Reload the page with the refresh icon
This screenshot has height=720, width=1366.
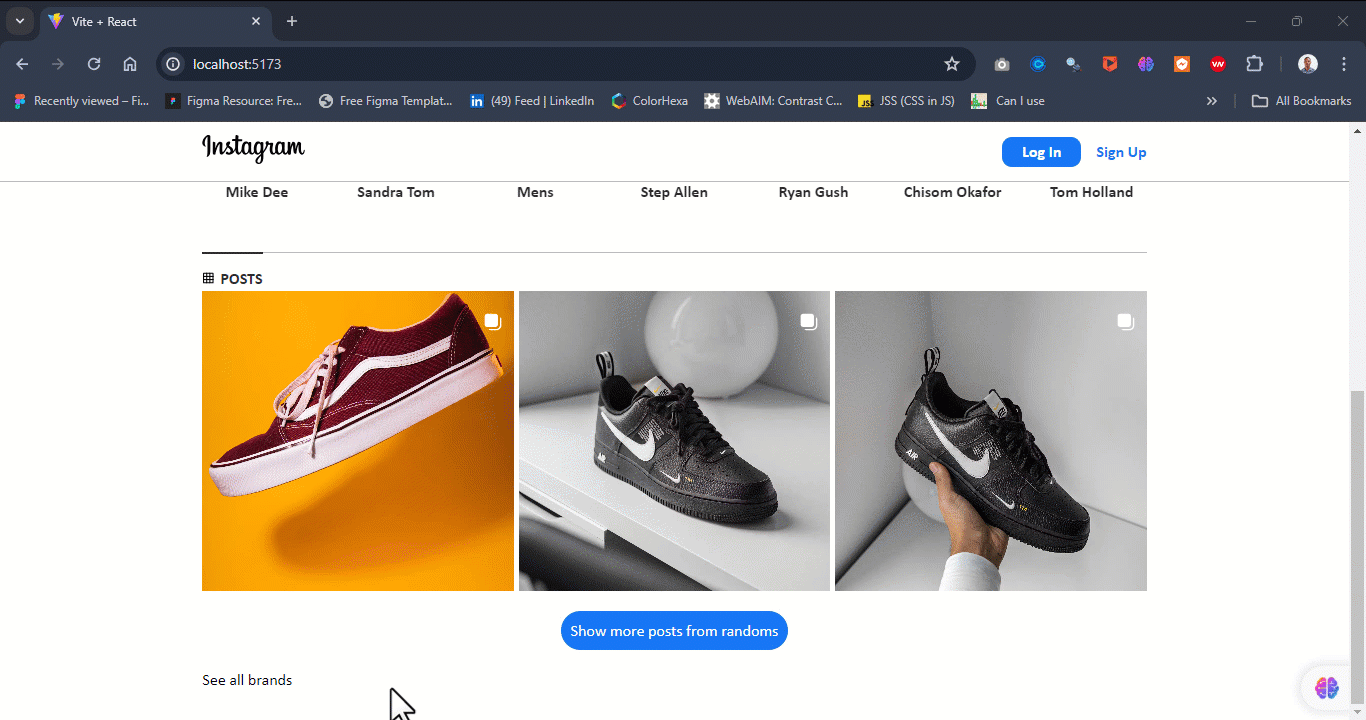[94, 64]
